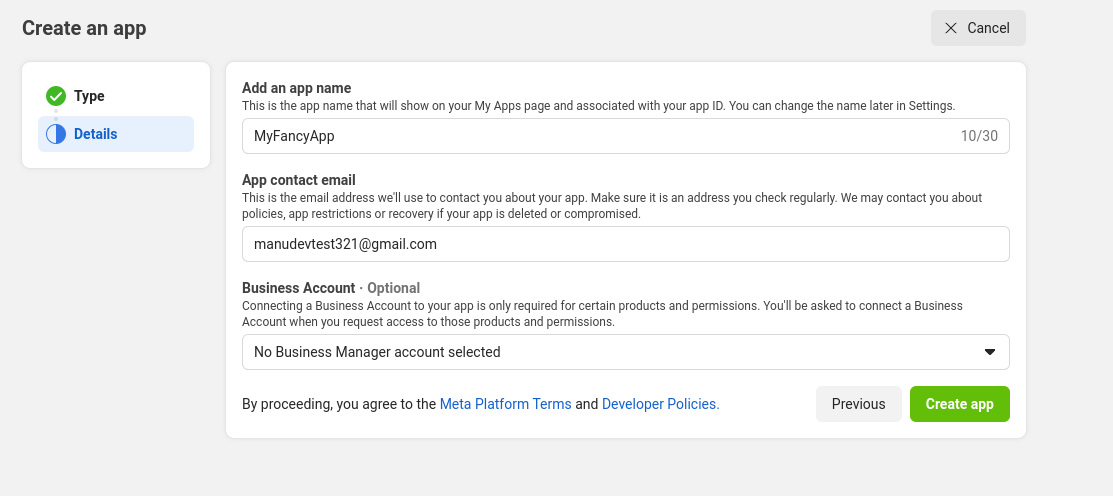Click the 'Business Account' label
This screenshot has width=1113, height=496.
click(x=298, y=288)
